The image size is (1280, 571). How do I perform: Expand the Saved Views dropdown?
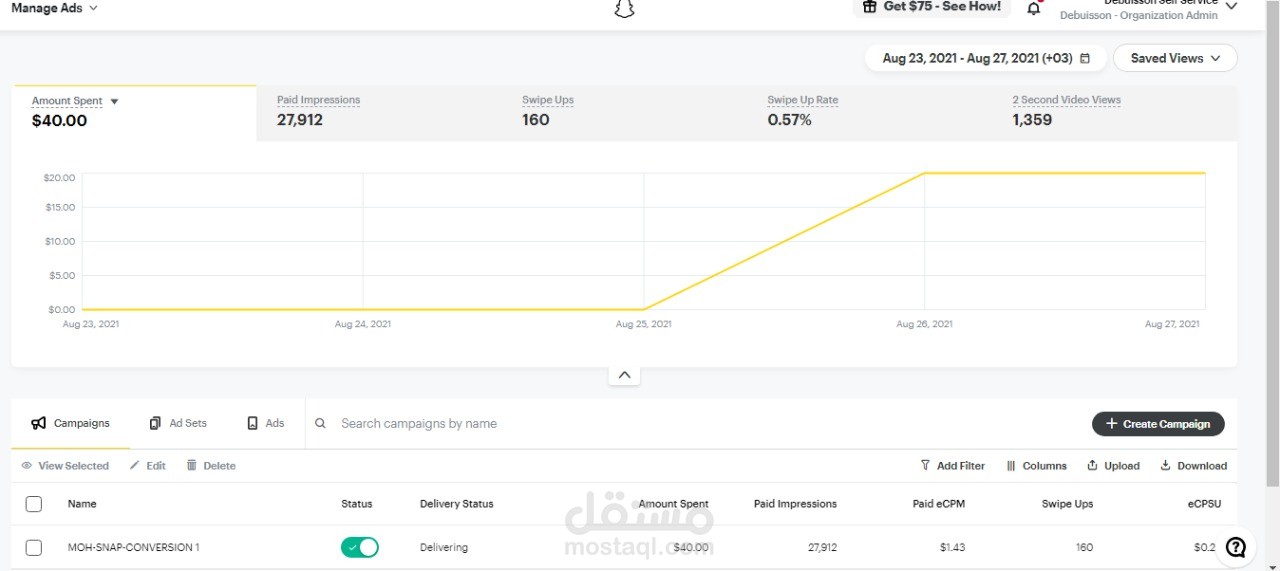click(1175, 58)
